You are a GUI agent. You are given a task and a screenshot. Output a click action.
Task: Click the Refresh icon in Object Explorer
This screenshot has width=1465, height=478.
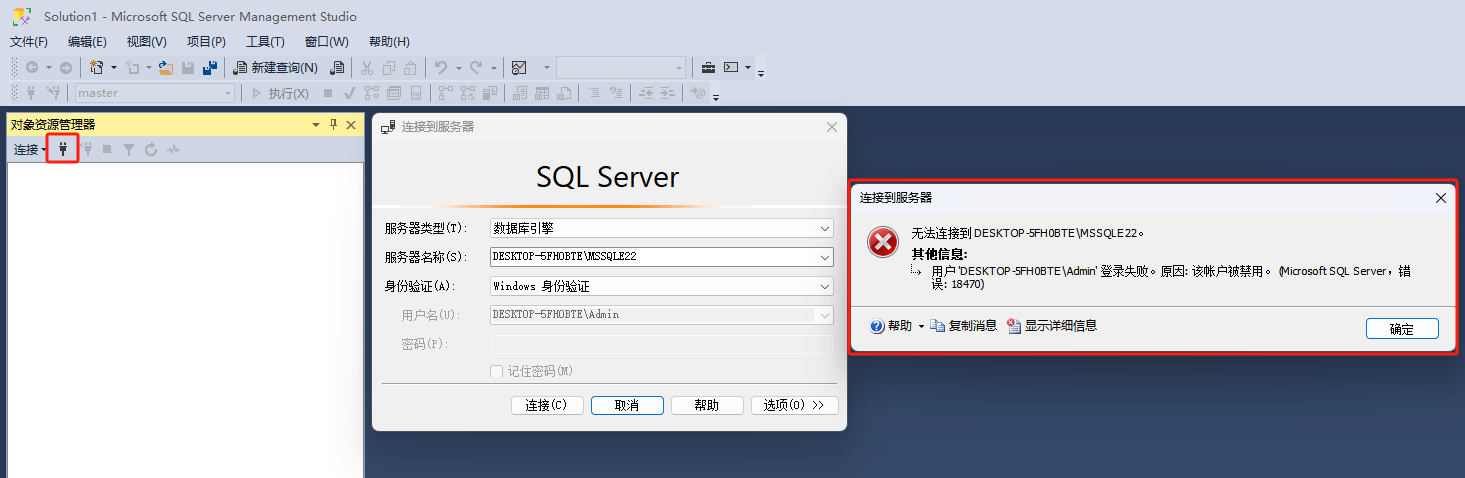151,149
